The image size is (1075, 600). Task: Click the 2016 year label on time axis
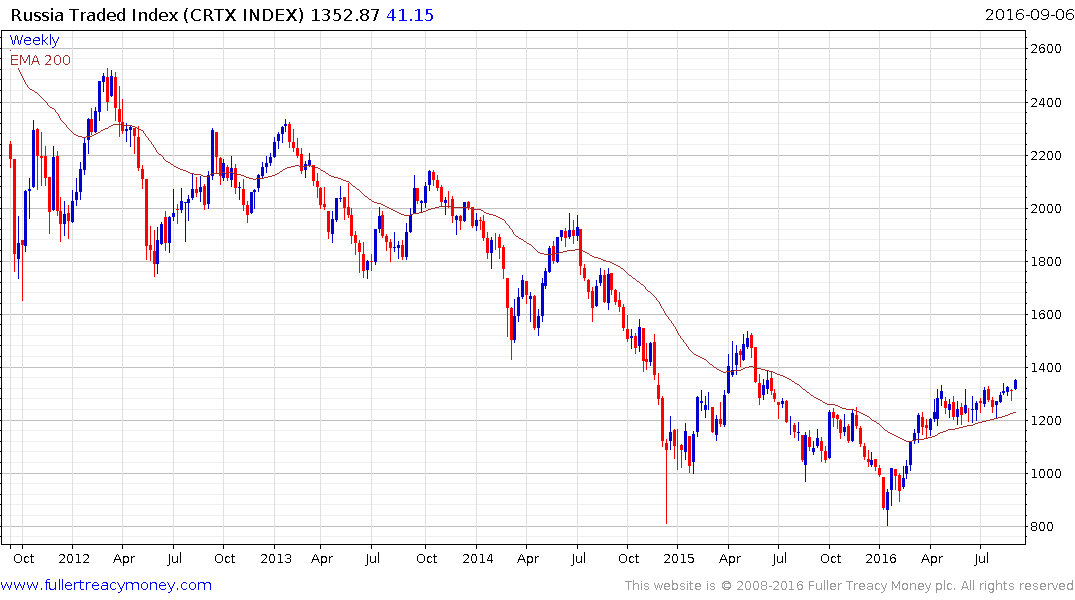(x=881, y=558)
